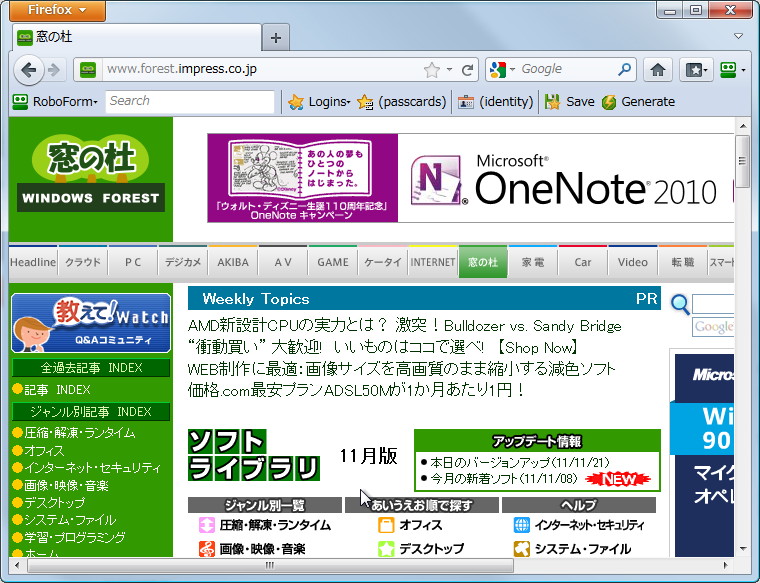Open the address bar history dropdown arrow
Screen dimensions: 760x583
(450, 70)
